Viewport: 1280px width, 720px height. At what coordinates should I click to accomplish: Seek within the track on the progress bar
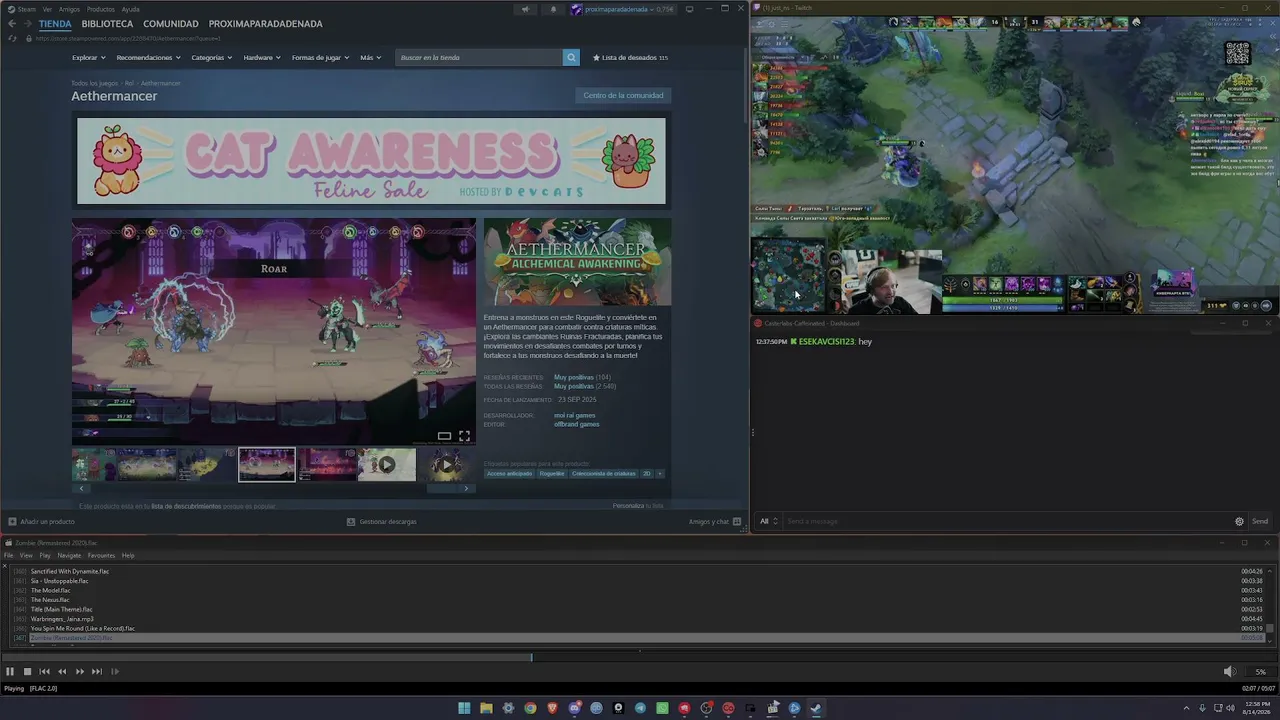pos(640,657)
